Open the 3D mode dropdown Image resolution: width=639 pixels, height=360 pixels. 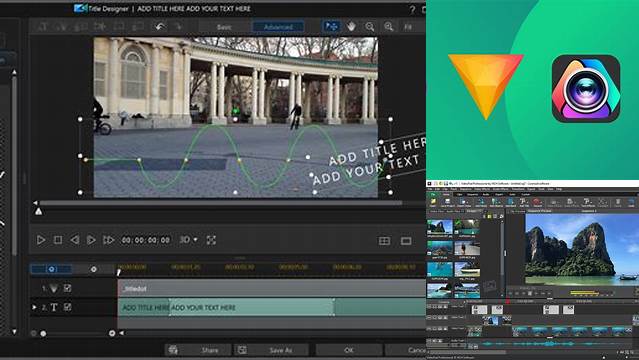189,240
